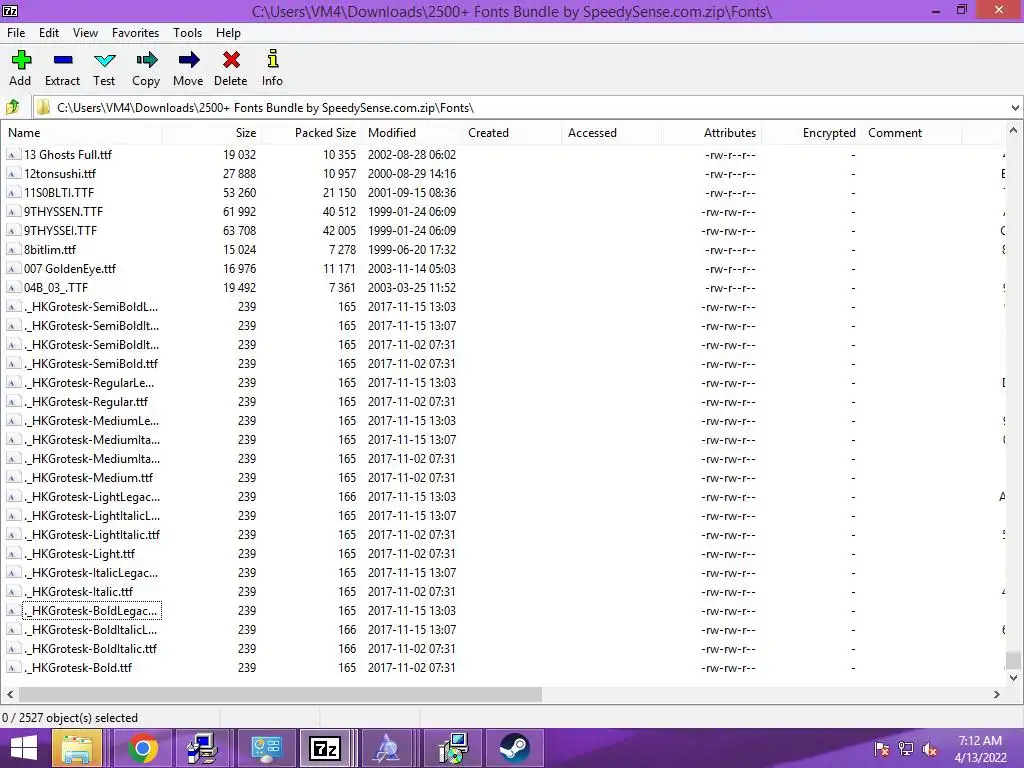Click the scroll left arrow

pos(10,694)
